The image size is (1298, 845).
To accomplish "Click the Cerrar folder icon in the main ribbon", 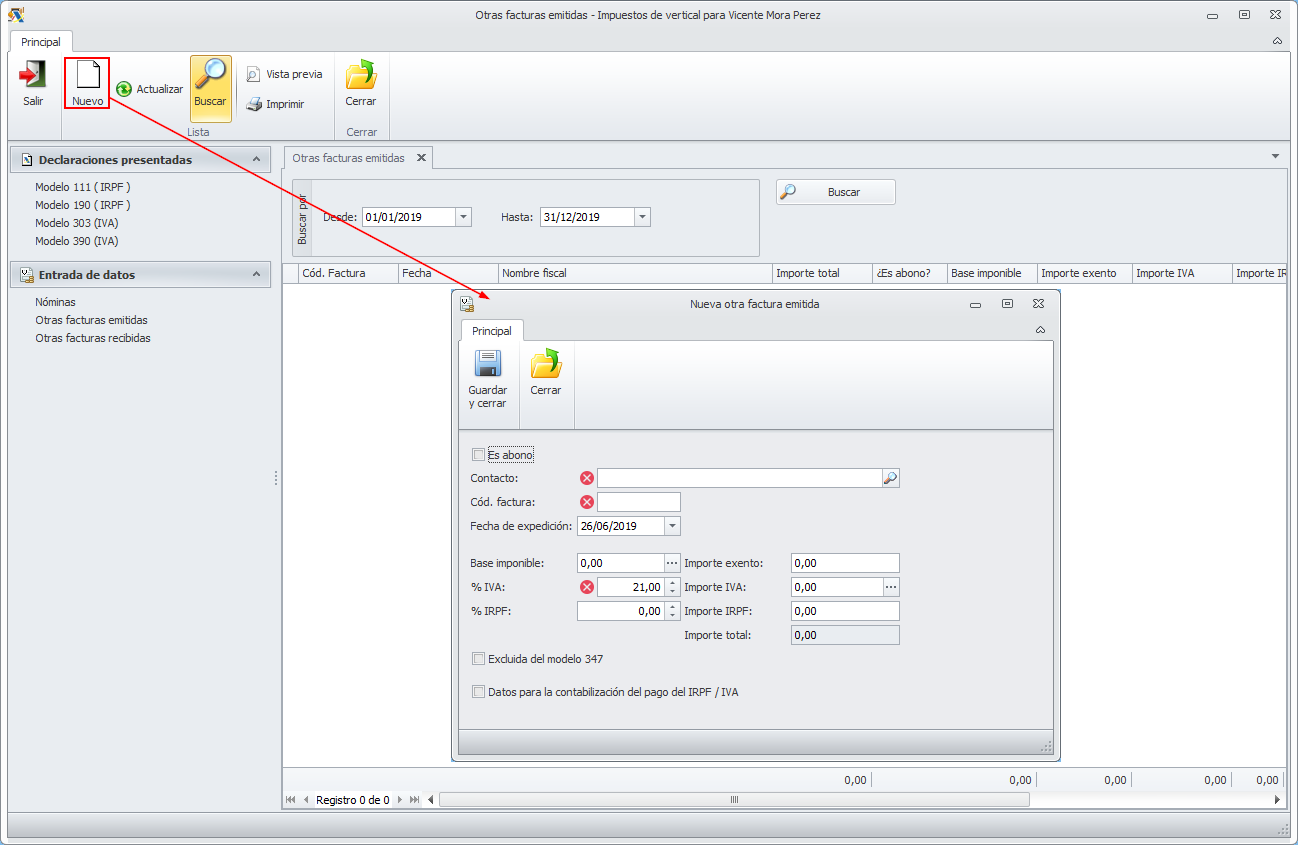I will point(361,76).
